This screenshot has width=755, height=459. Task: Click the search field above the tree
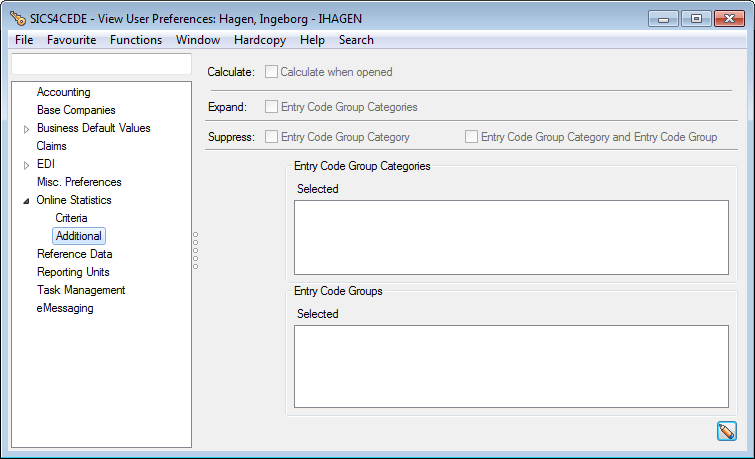100,64
